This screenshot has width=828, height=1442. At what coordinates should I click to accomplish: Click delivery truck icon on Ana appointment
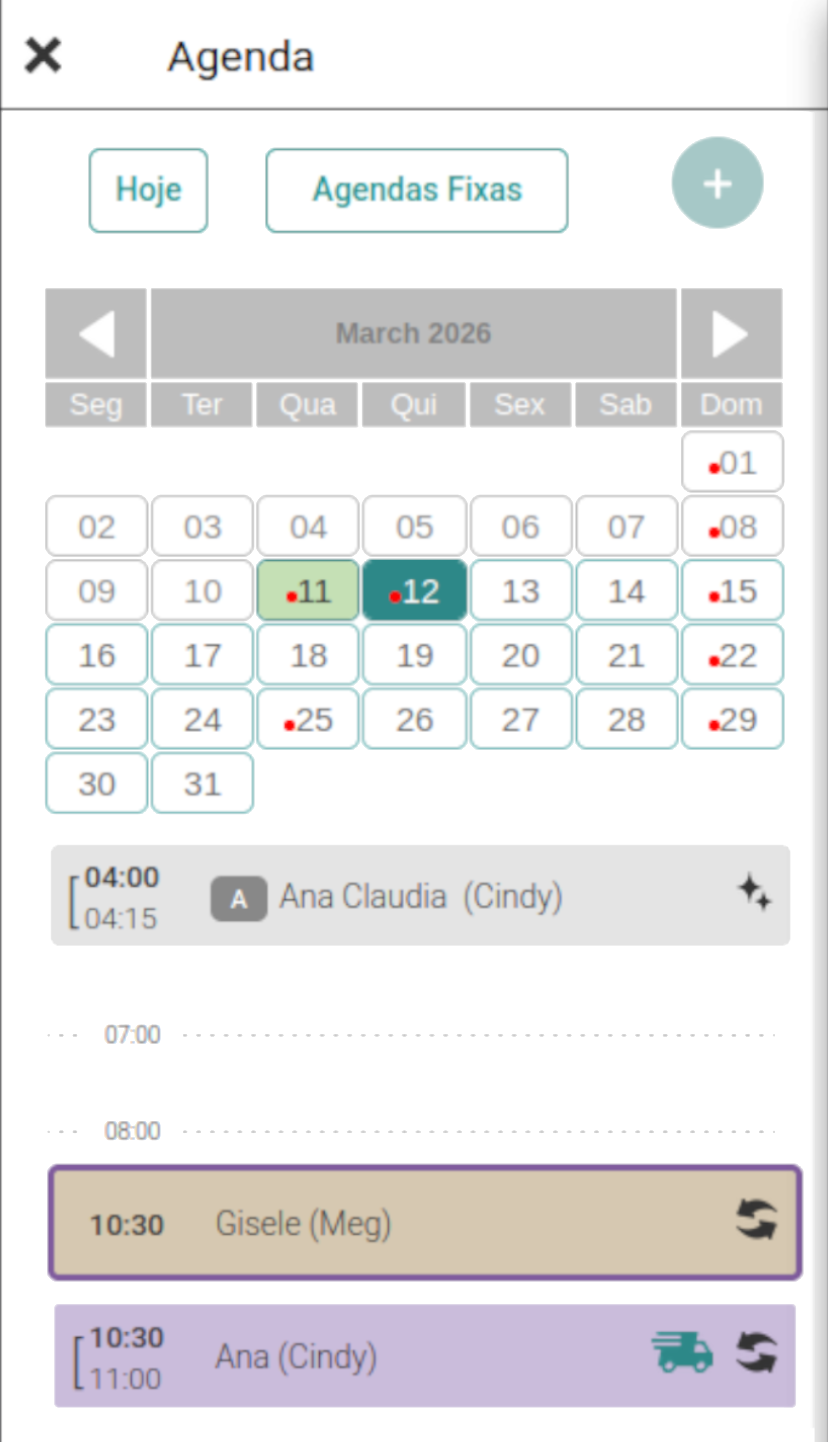click(682, 1353)
